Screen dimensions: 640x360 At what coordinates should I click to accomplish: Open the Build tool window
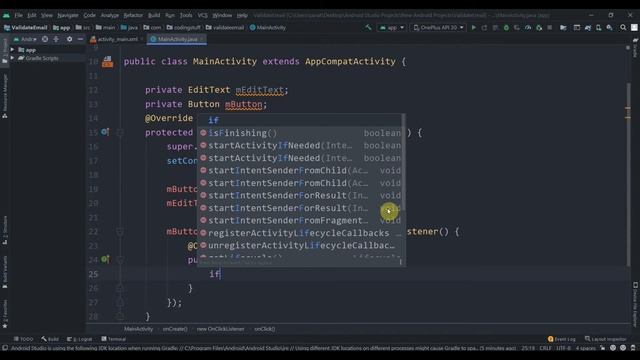coord(50,339)
